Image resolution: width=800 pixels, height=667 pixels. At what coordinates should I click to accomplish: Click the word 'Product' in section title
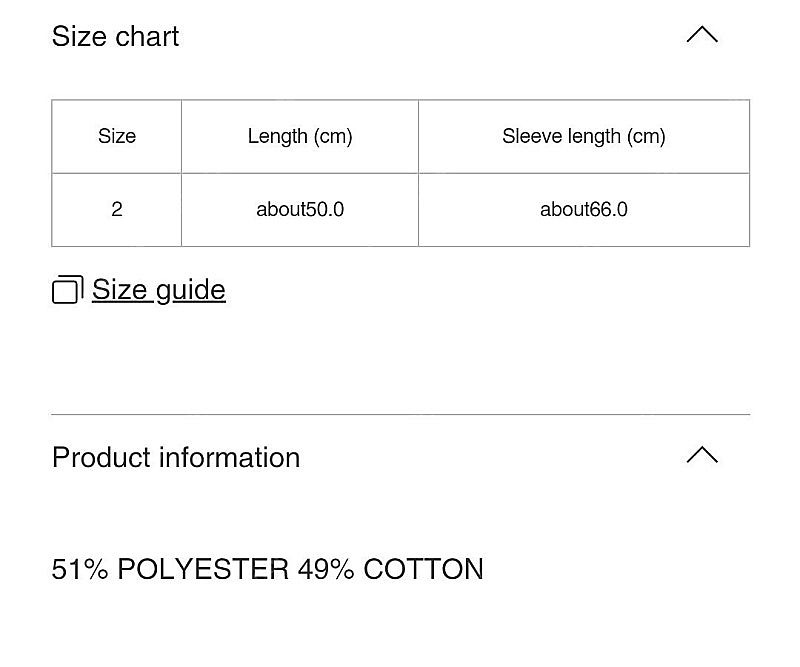point(102,457)
